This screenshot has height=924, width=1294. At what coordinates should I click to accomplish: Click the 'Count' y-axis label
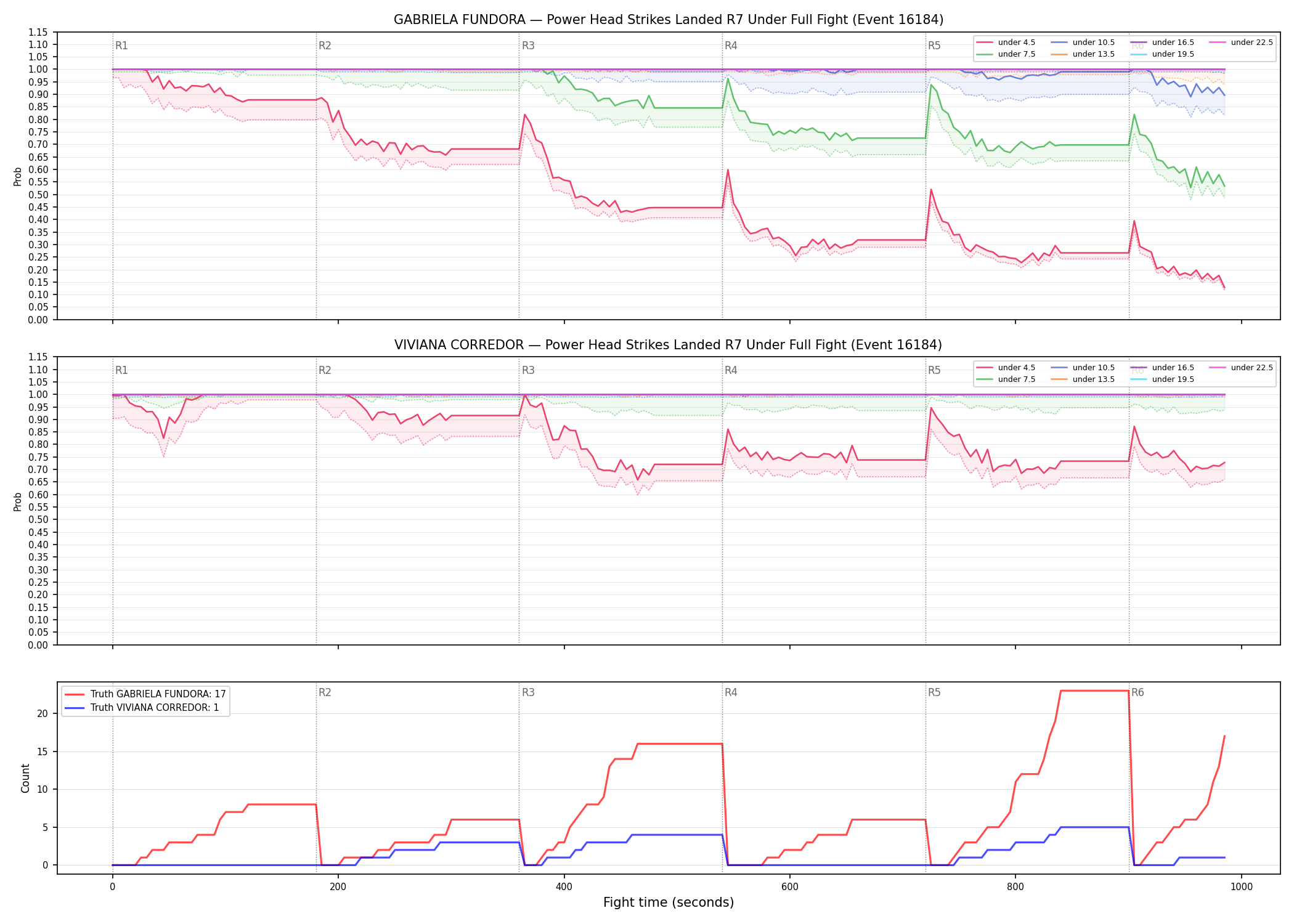click(25, 778)
